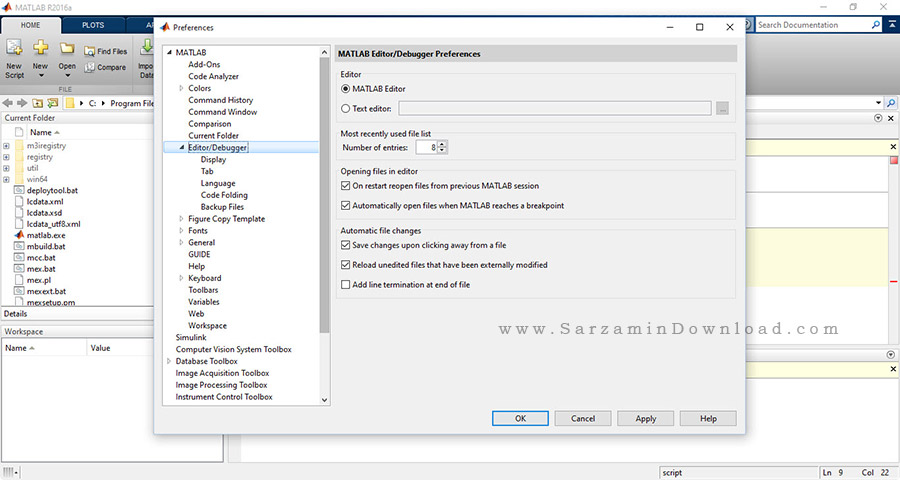This screenshot has width=900, height=480.
Task: Open the New dropdown arrow
Action: (x=40, y=75)
